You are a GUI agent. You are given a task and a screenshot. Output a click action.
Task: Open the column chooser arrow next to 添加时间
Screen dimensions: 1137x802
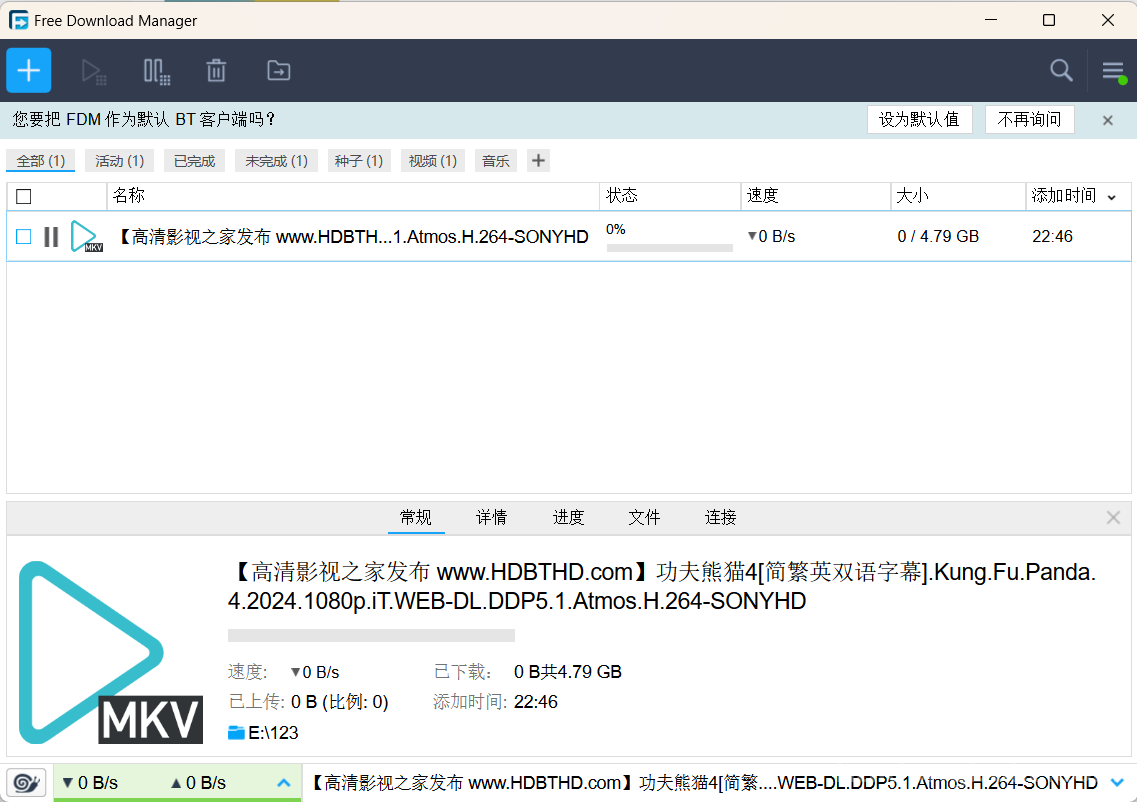(1112, 197)
